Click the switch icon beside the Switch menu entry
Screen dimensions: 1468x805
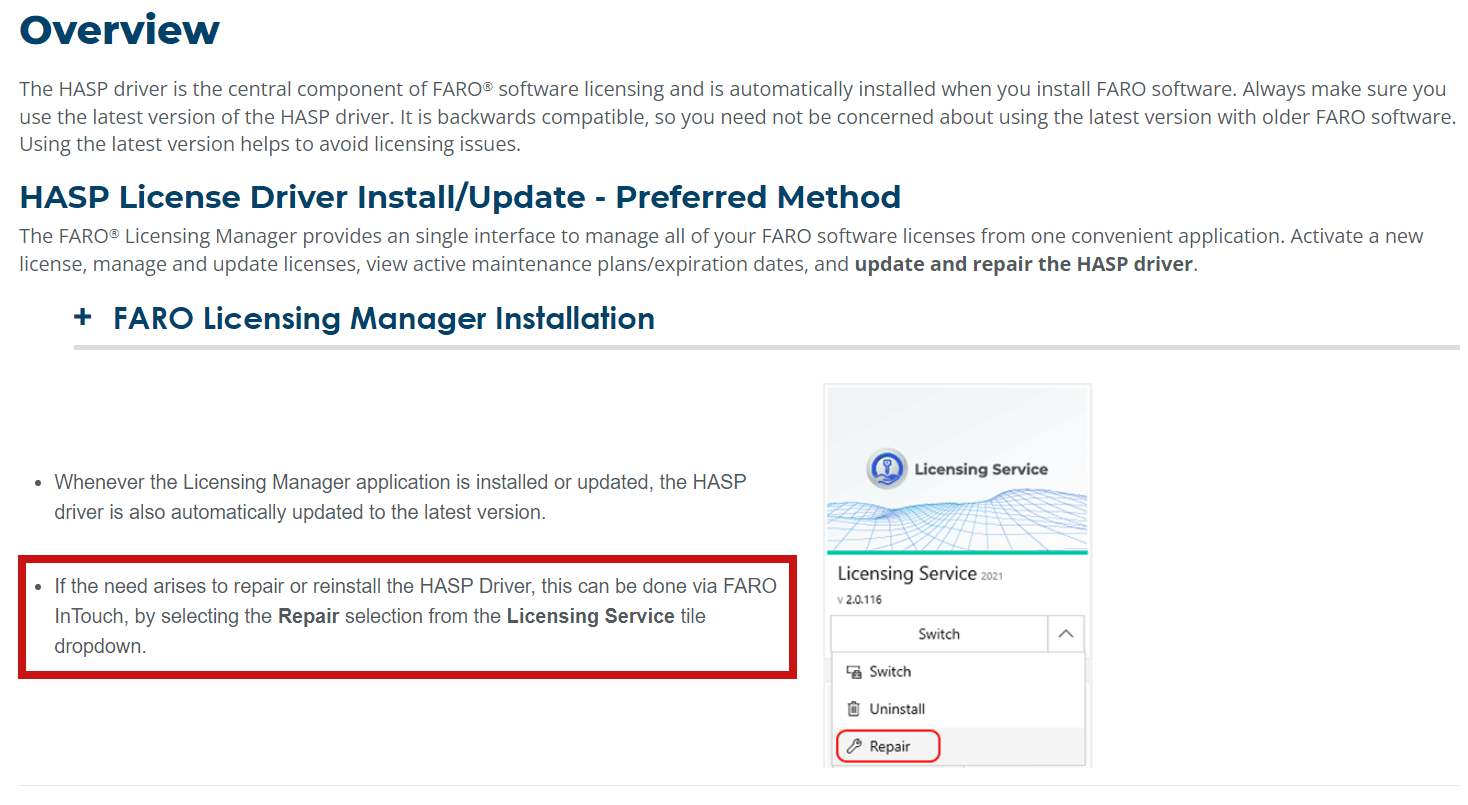point(853,672)
